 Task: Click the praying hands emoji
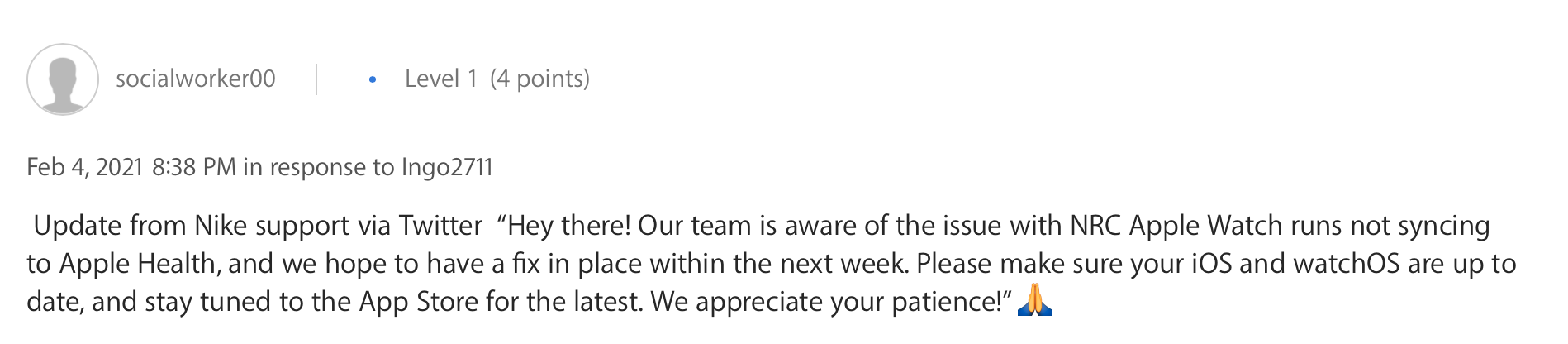pyautogui.click(x=1035, y=300)
